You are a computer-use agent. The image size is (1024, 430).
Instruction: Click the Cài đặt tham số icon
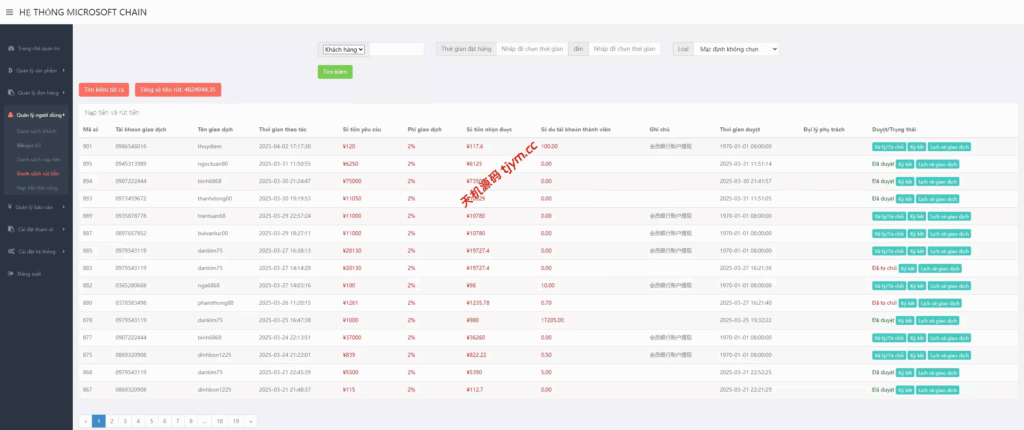tap(10, 229)
